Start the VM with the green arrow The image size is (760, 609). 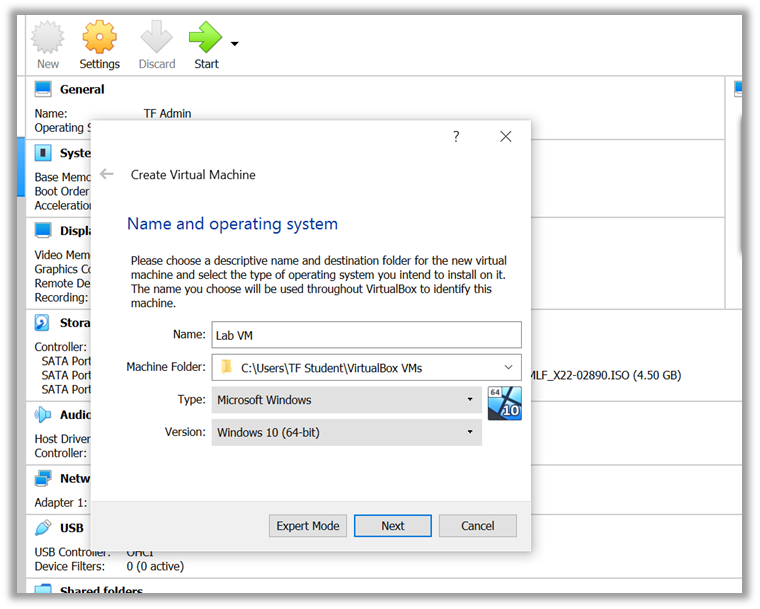click(205, 37)
